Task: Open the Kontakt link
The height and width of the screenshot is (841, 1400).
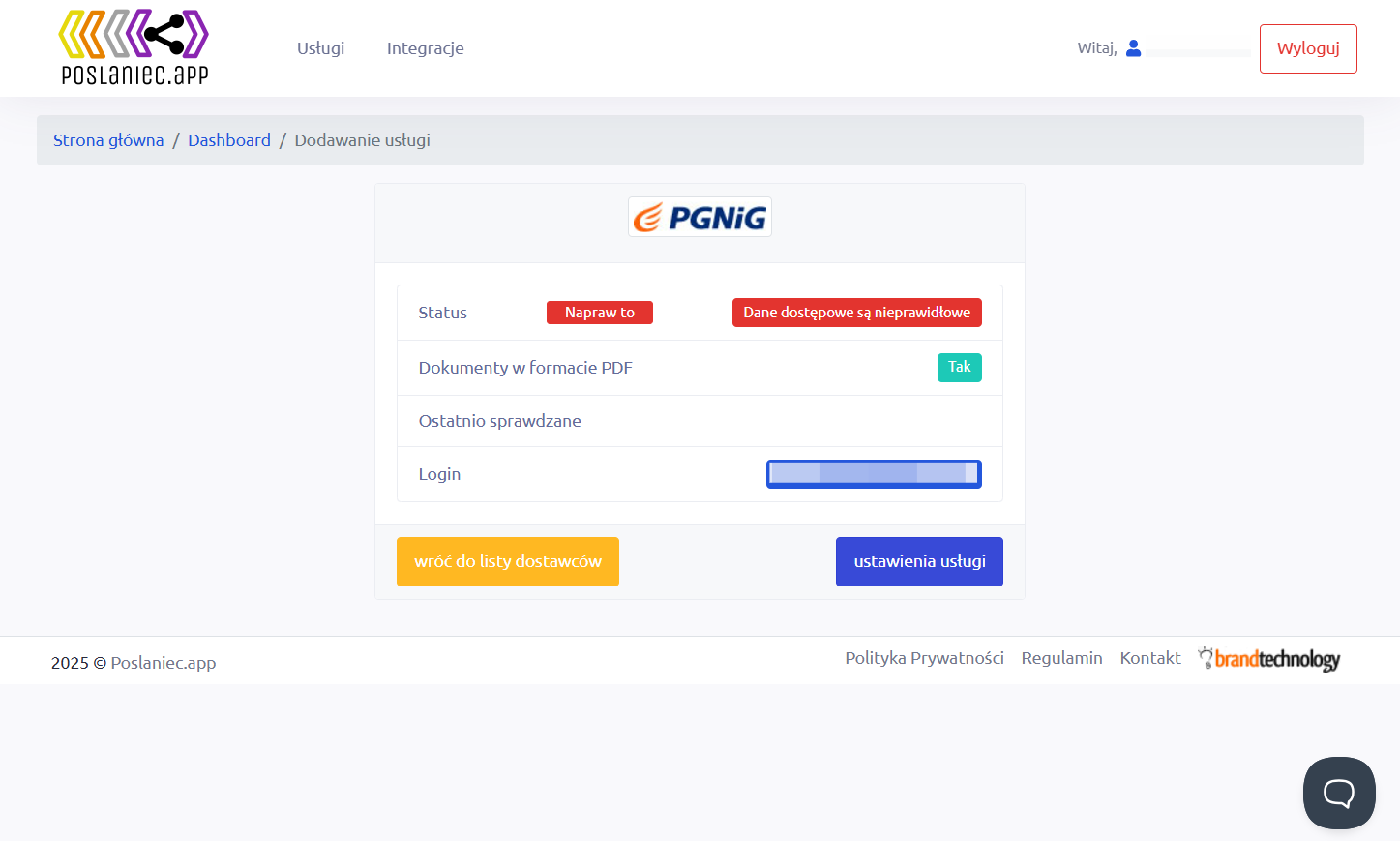Action: click(x=1150, y=658)
